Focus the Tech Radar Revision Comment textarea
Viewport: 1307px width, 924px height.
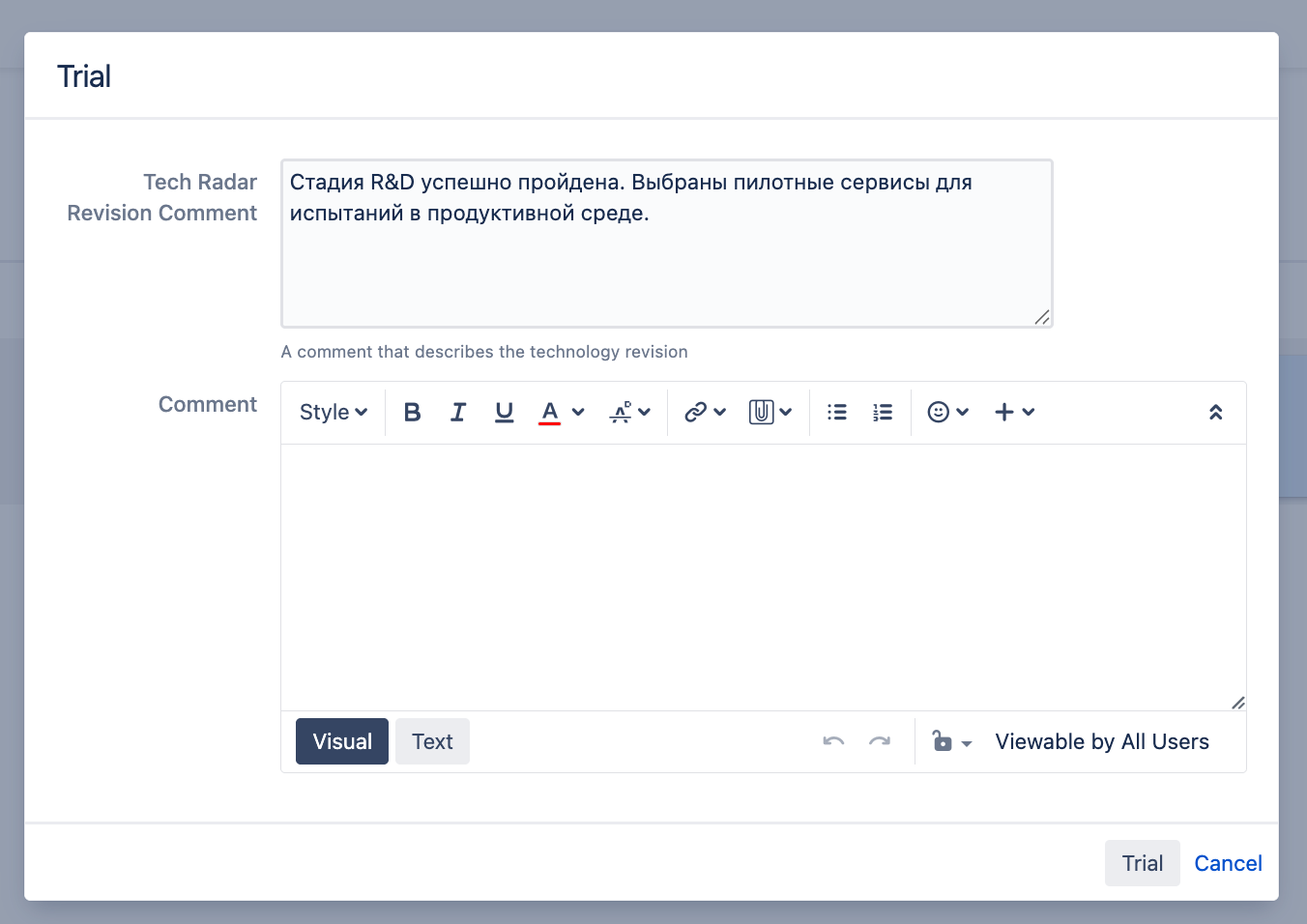click(x=667, y=244)
